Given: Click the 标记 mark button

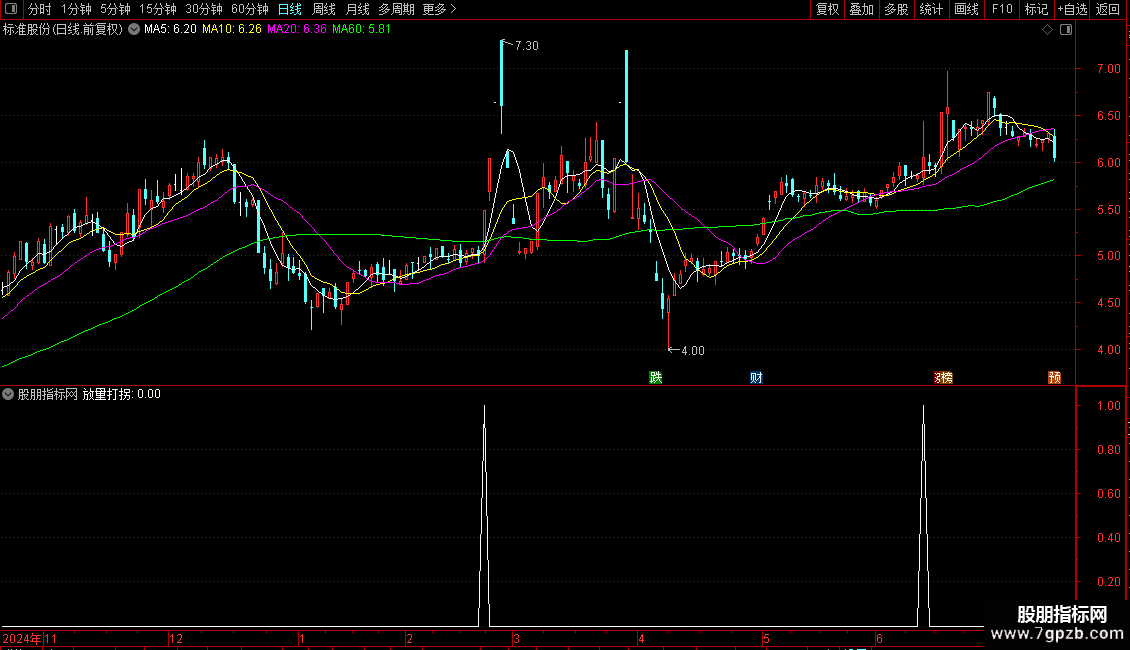Looking at the screenshot, I should (x=1036, y=9).
